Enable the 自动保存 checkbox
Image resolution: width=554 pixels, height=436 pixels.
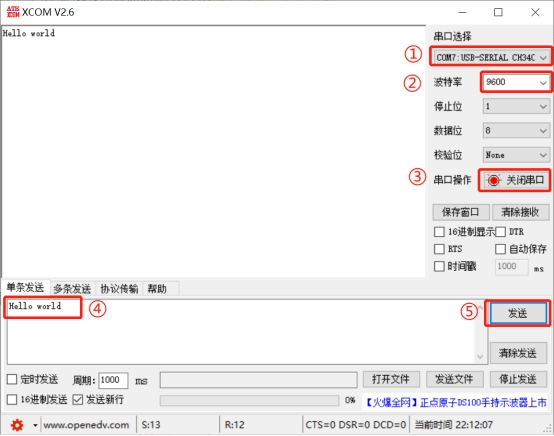(500, 249)
